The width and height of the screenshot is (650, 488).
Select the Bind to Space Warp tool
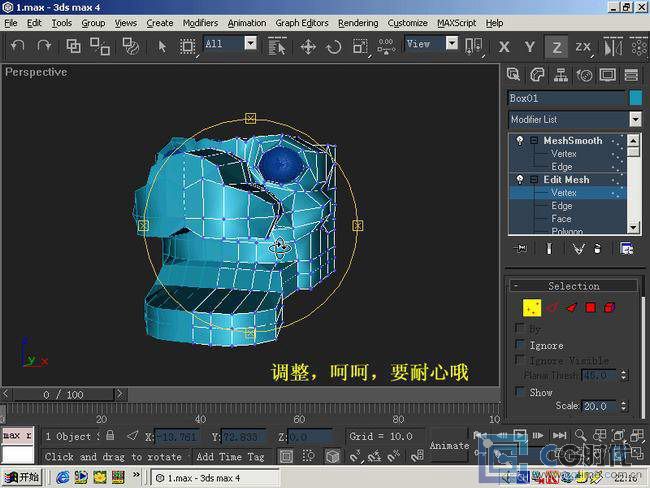(x=130, y=46)
